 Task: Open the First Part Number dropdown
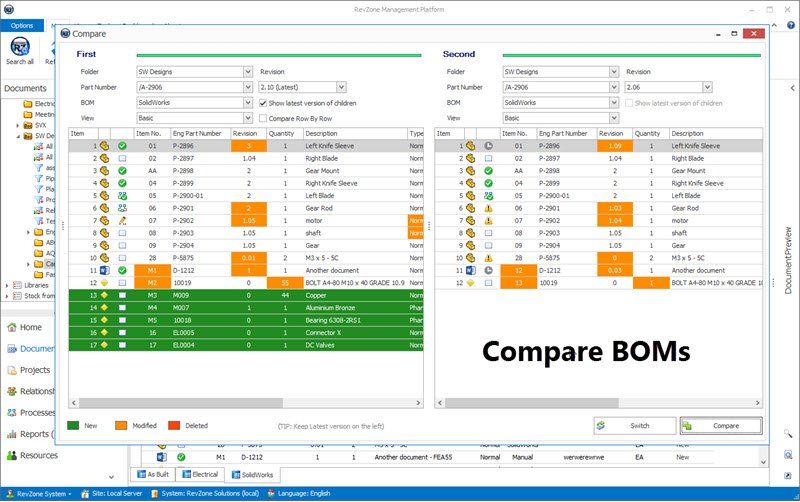click(247, 87)
